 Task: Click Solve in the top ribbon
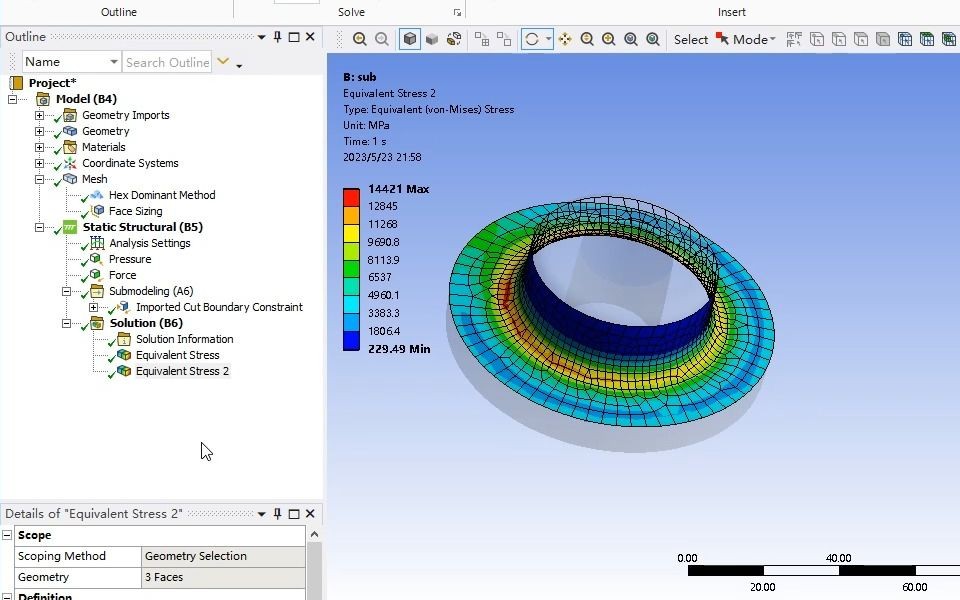351,11
